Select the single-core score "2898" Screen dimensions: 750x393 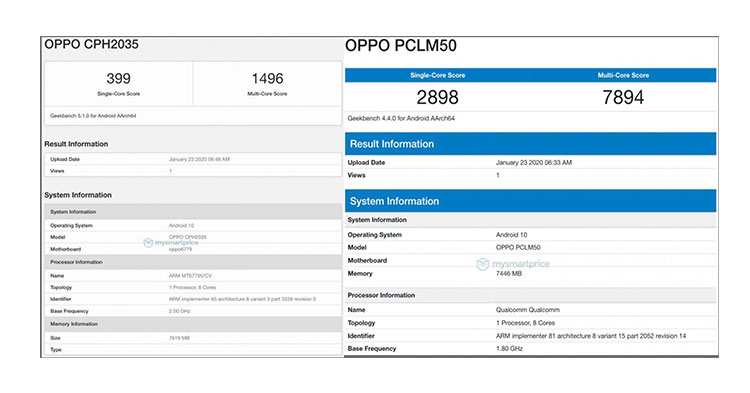click(437, 98)
